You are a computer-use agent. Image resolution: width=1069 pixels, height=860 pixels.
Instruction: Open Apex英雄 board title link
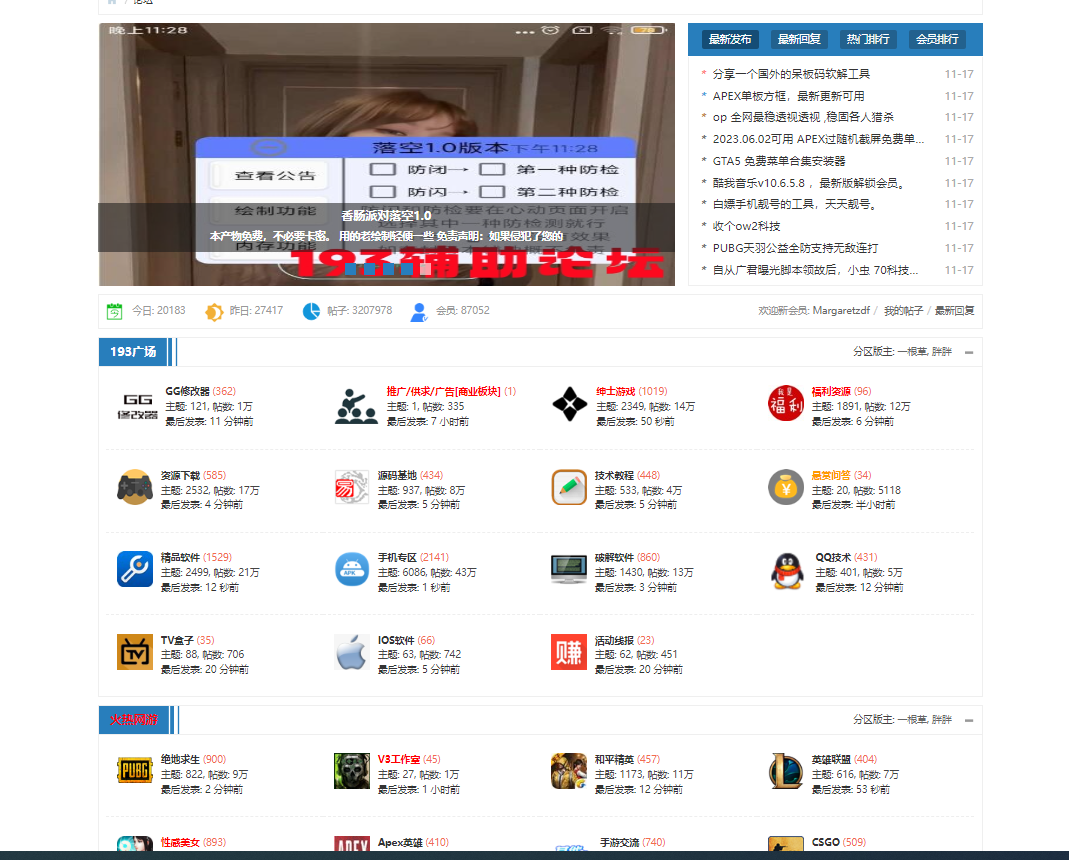click(x=400, y=842)
